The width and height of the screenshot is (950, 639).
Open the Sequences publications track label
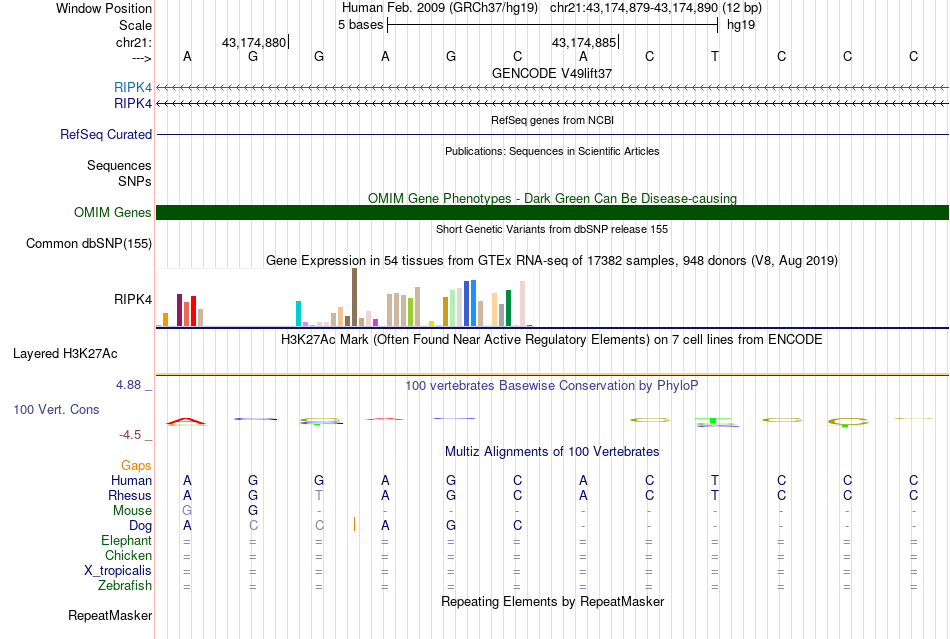pos(119,165)
